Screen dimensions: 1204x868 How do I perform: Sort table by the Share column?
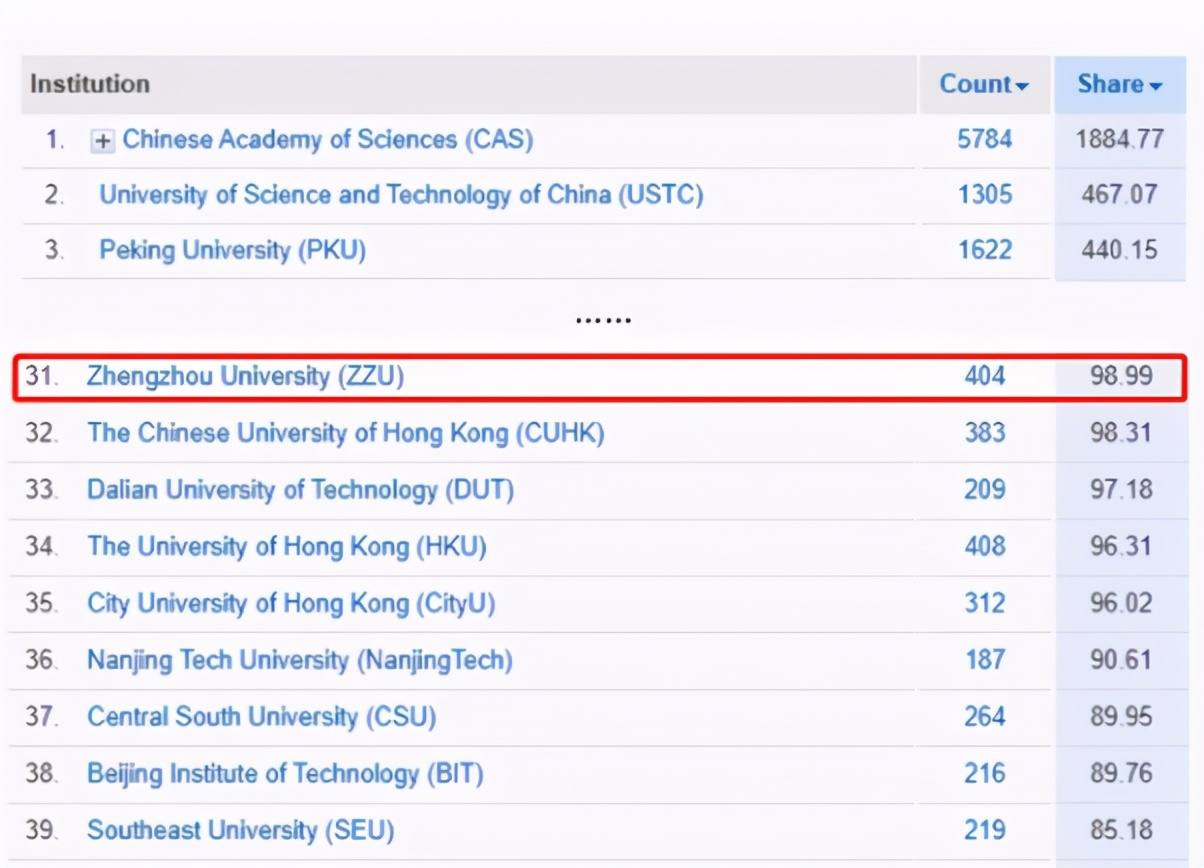click(x=1118, y=84)
